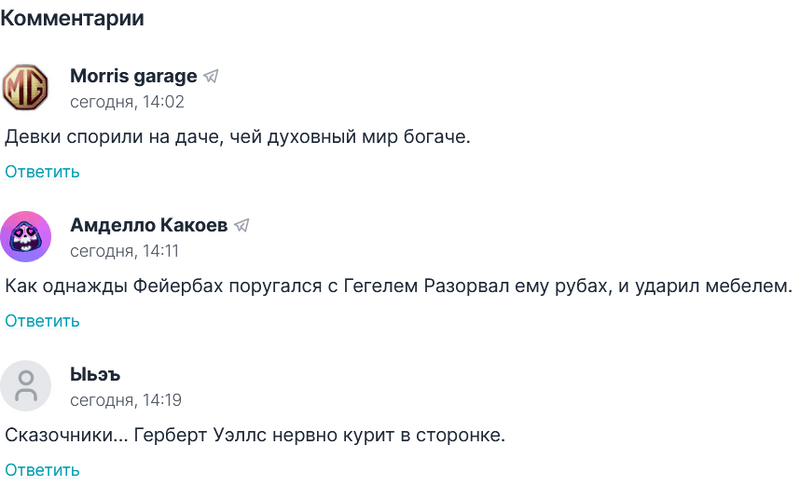Click the MG logo avatar
The width and height of the screenshot is (800, 490).
pyautogui.click(x=26, y=86)
